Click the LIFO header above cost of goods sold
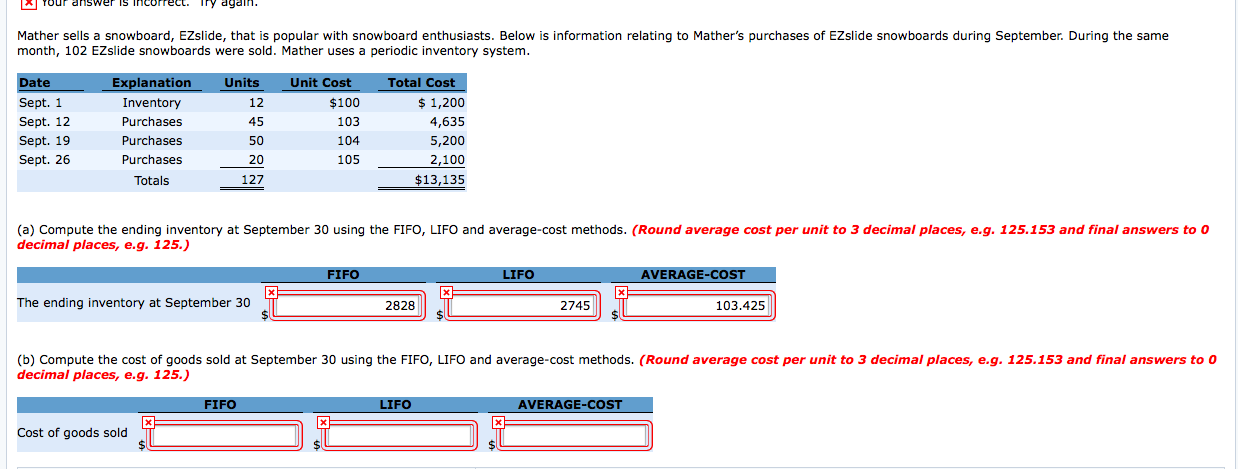Viewport: 1238px width, 469px height. [395, 405]
